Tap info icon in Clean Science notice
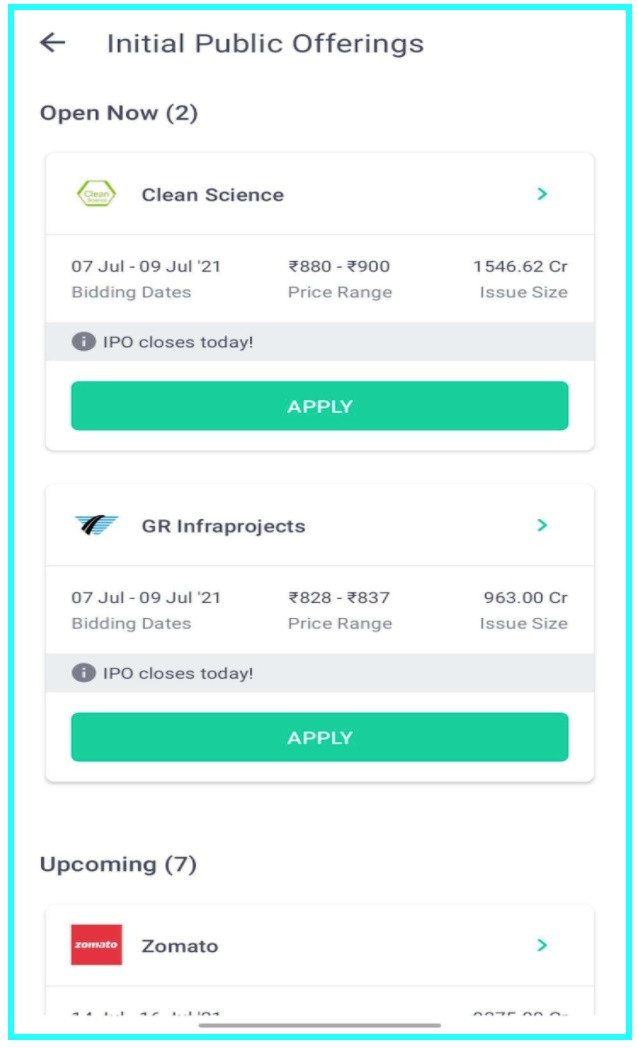This screenshot has height=1048, width=638. point(84,342)
